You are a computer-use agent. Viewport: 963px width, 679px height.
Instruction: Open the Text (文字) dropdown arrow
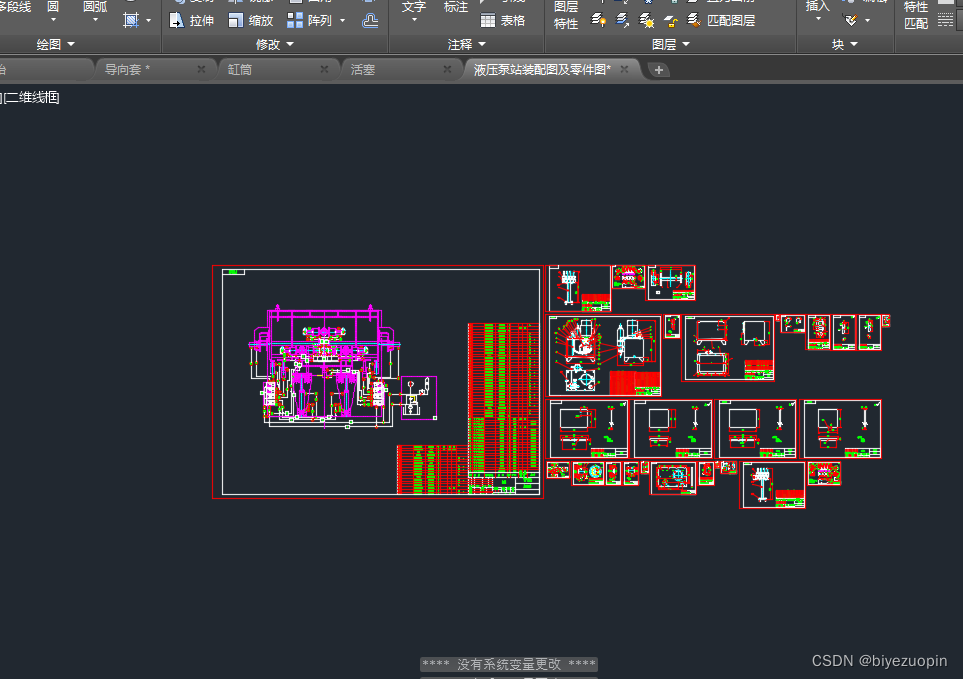[414, 20]
